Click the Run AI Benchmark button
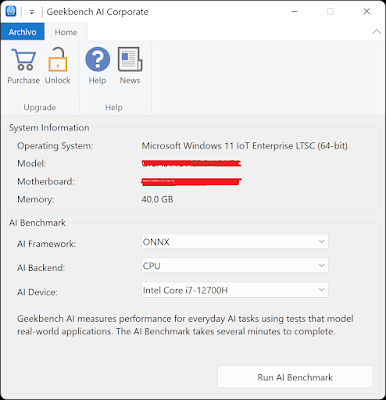Image resolution: width=386 pixels, height=400 pixels. pyautogui.click(x=295, y=377)
